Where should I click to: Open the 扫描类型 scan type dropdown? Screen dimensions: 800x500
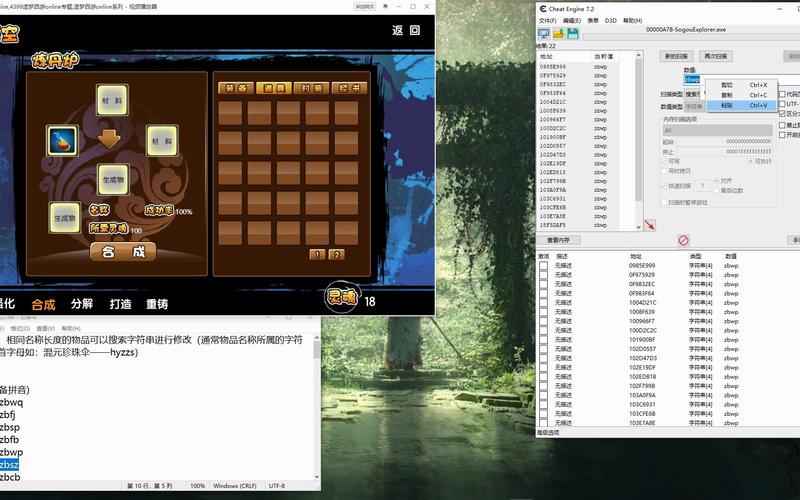coord(693,94)
